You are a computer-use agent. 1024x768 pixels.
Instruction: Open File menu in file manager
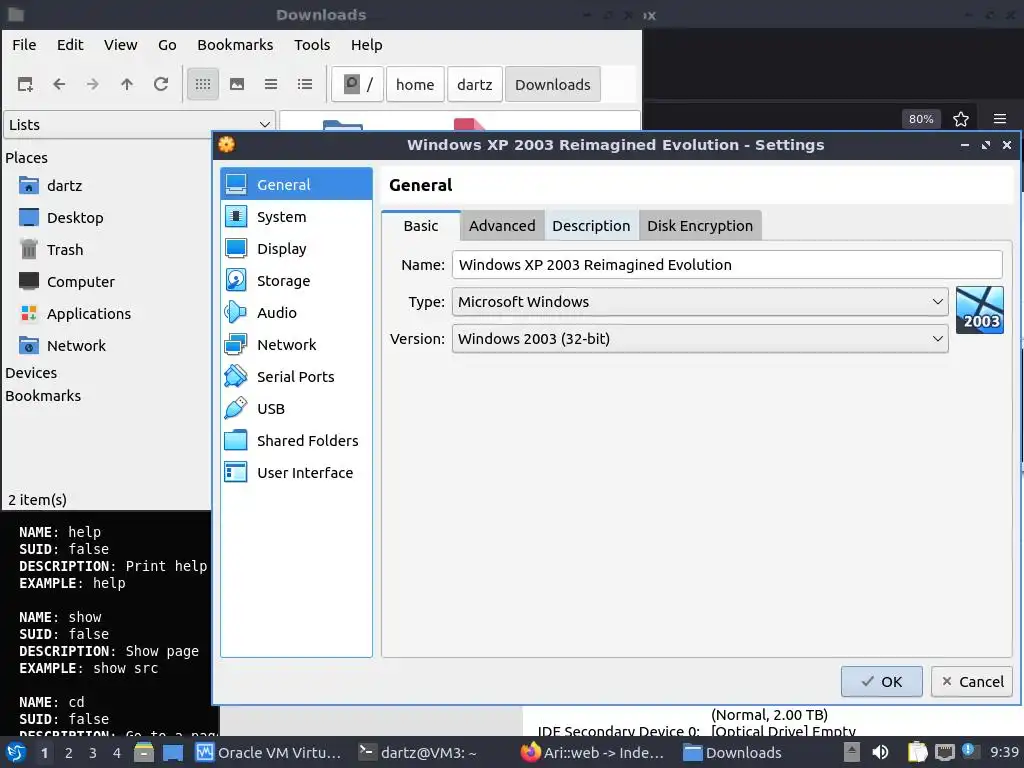pos(24,45)
